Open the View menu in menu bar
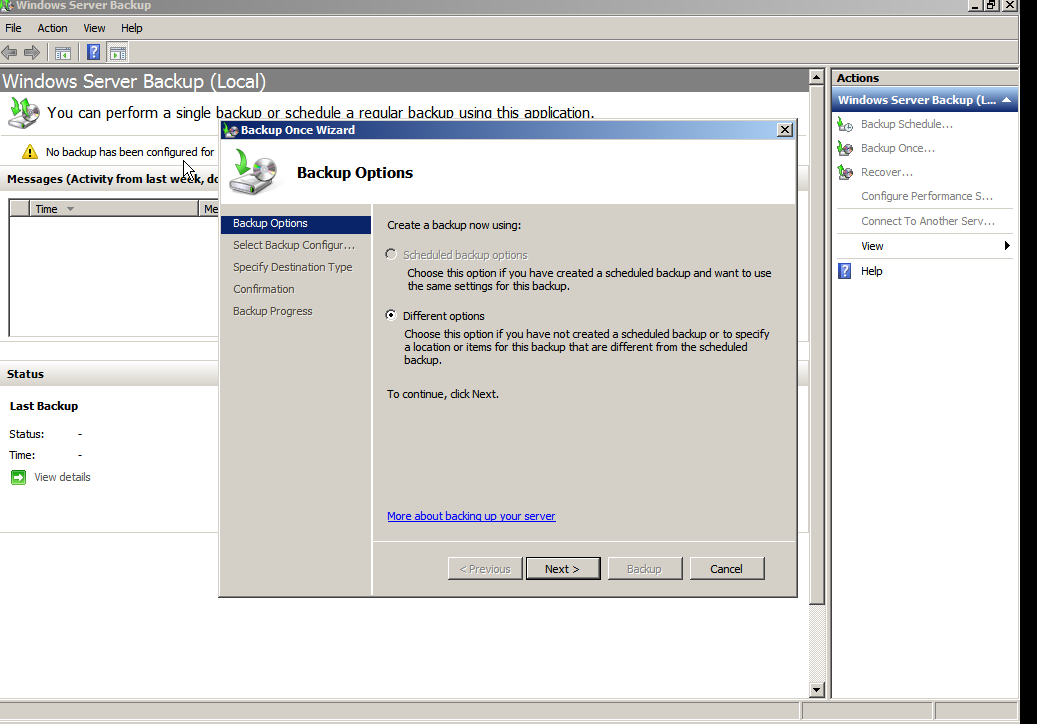The height and width of the screenshot is (724, 1037). click(94, 28)
